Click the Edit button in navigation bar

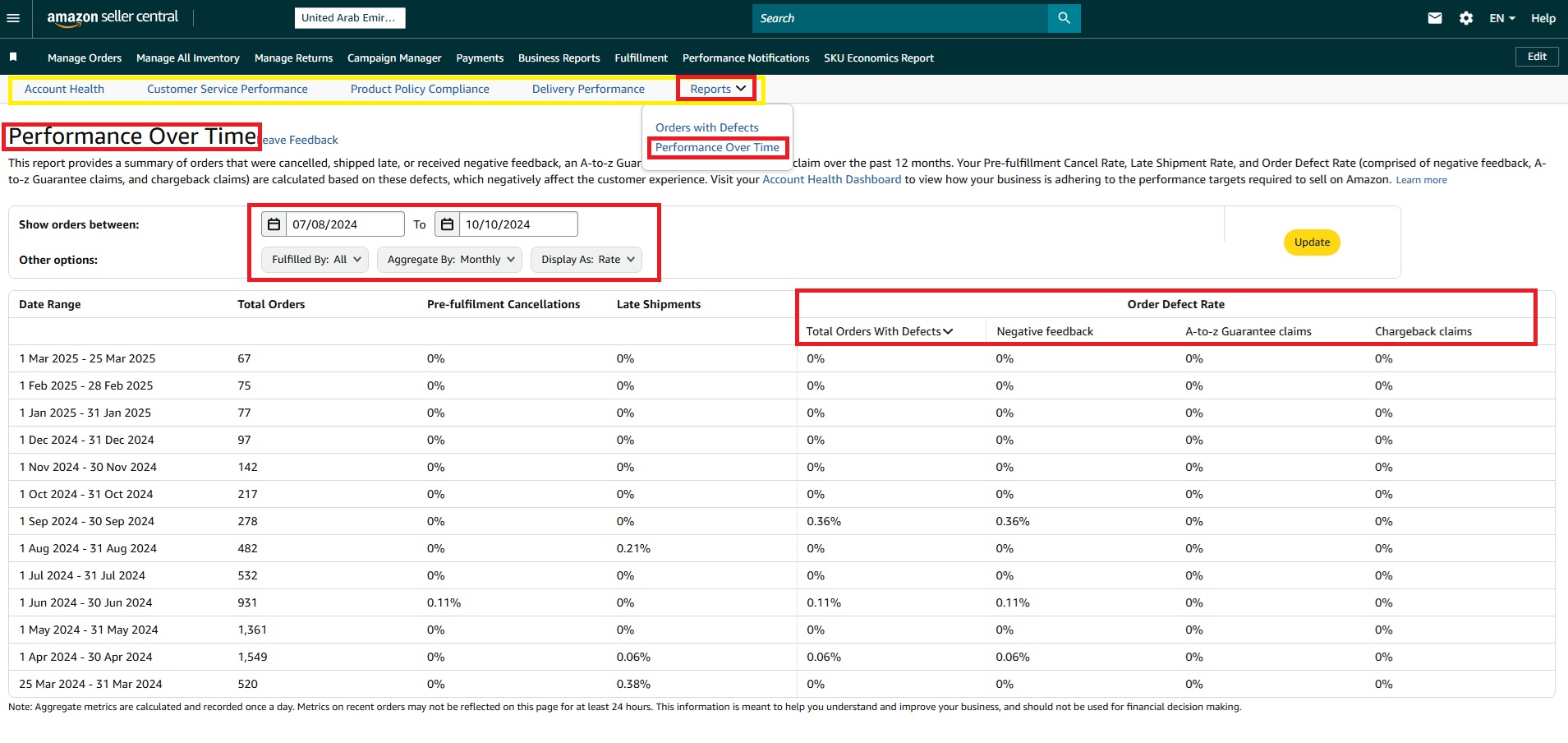(x=1537, y=57)
